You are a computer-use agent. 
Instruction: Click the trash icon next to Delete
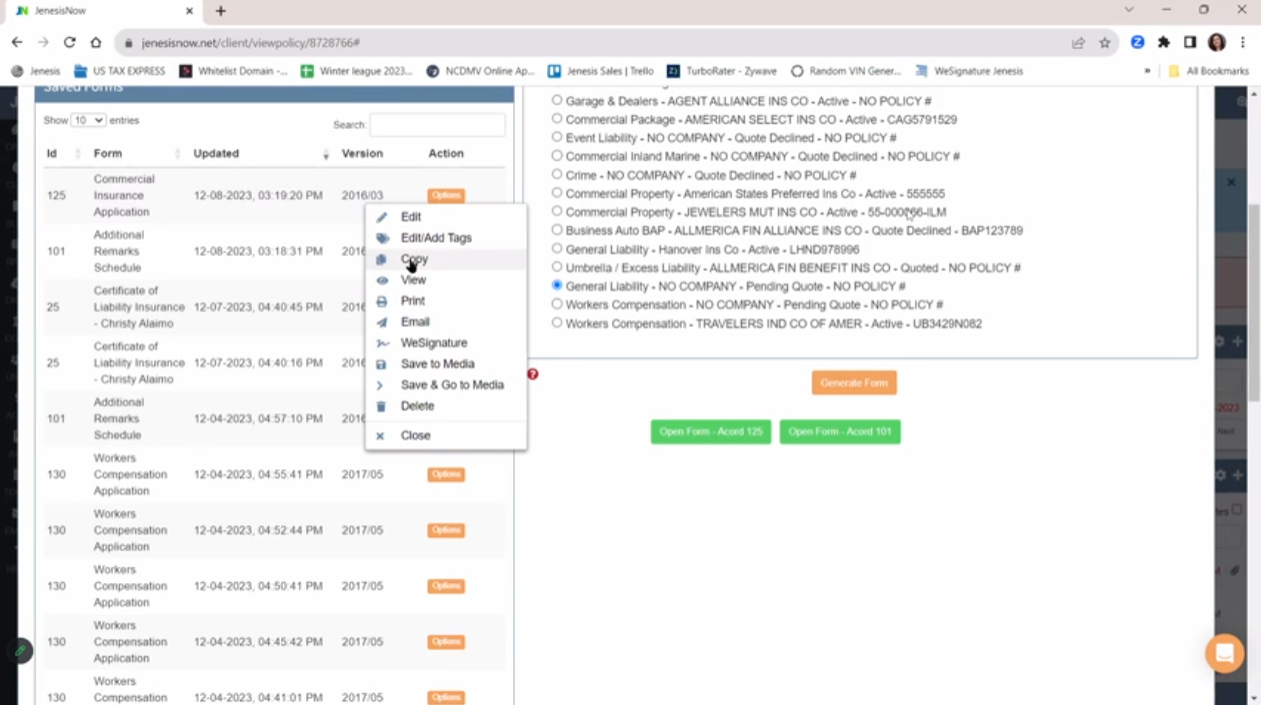(x=381, y=406)
